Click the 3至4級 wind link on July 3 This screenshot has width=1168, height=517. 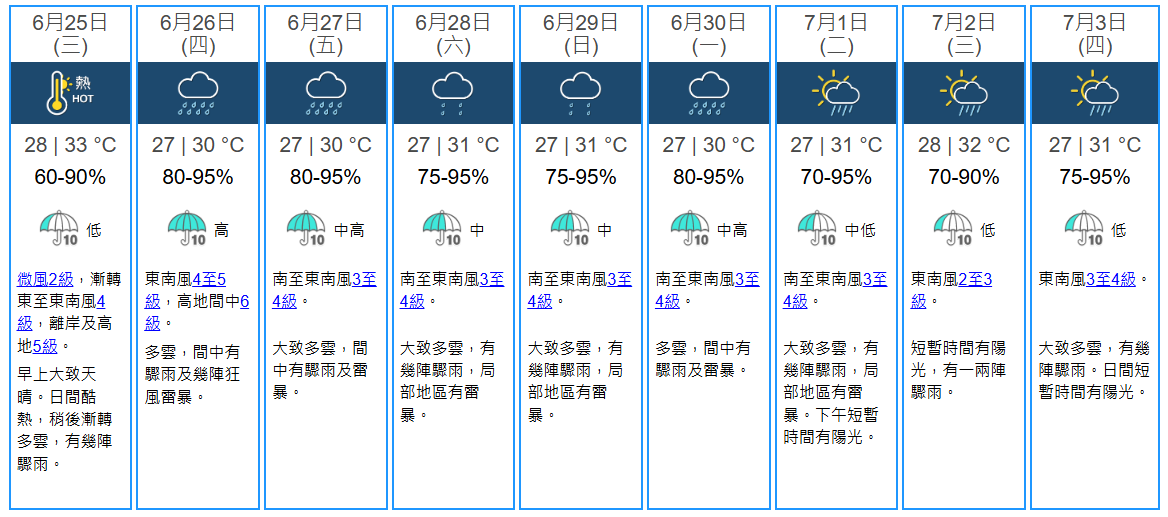1109,279
